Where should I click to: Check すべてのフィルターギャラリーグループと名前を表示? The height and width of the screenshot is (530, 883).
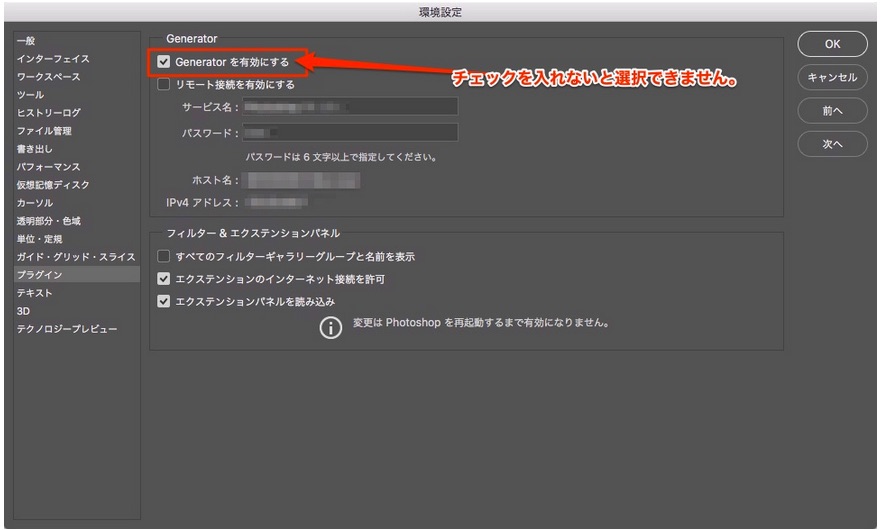pos(164,257)
